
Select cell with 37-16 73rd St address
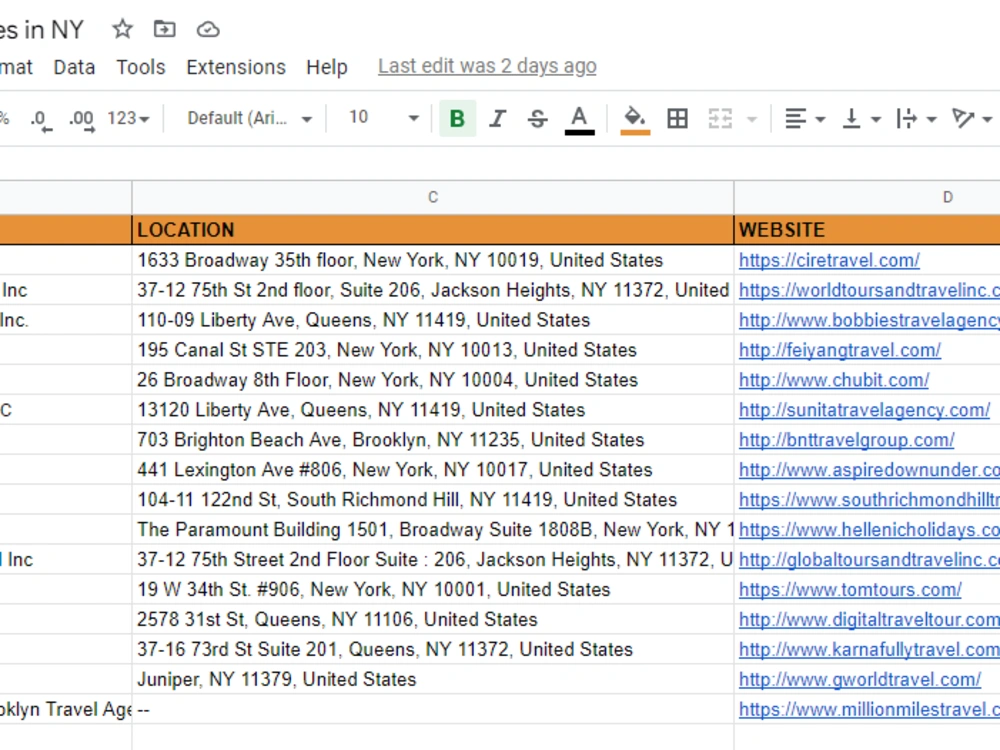coord(433,650)
